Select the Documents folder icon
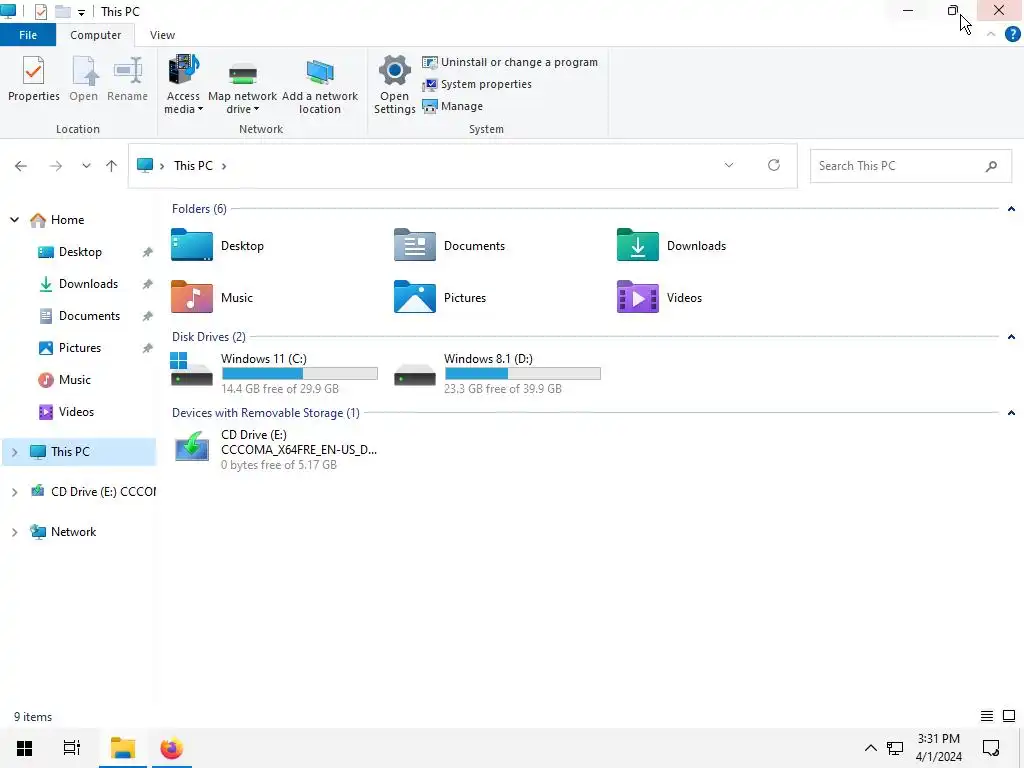 coord(415,246)
